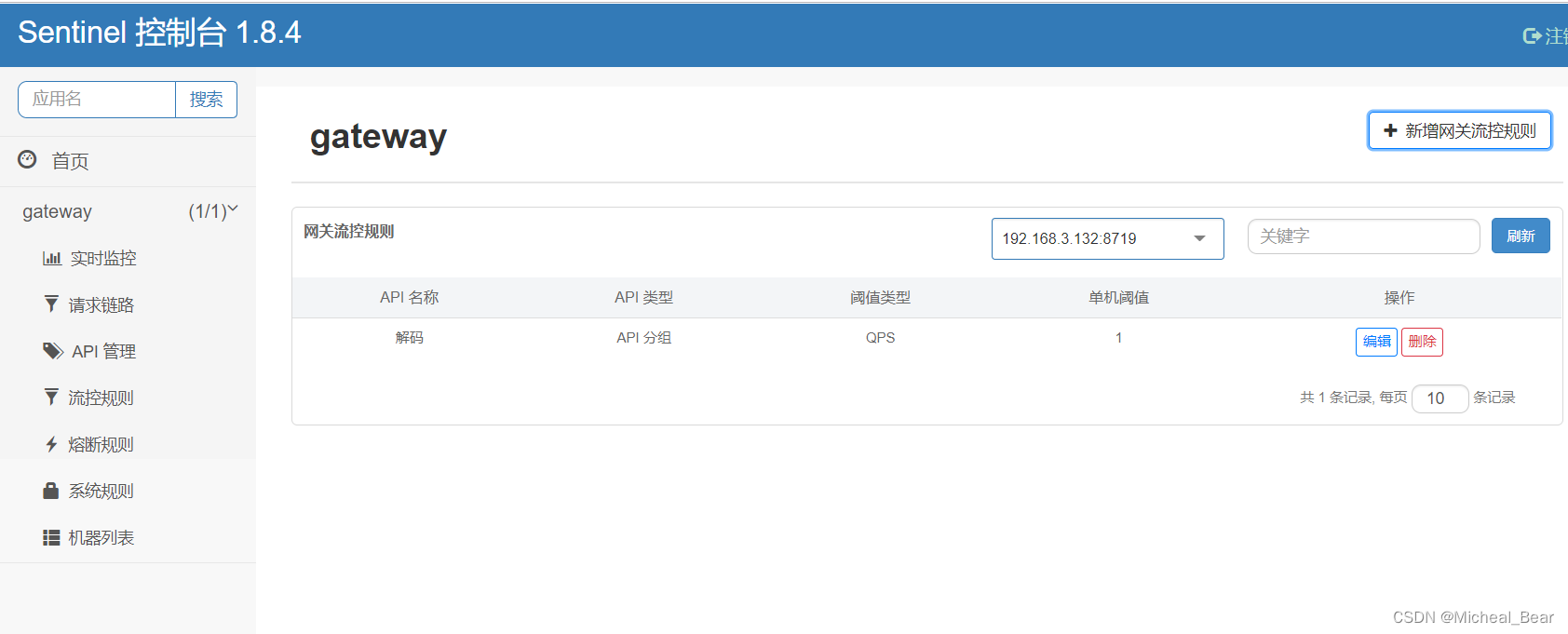
Task: Open 首页 in the sidebar
Action: click(x=70, y=161)
